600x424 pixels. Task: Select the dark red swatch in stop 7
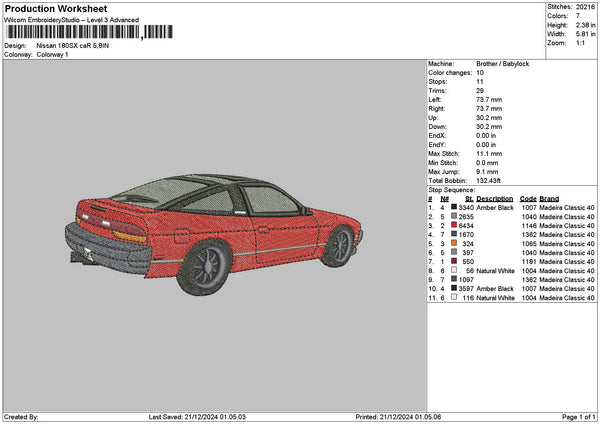pos(455,262)
